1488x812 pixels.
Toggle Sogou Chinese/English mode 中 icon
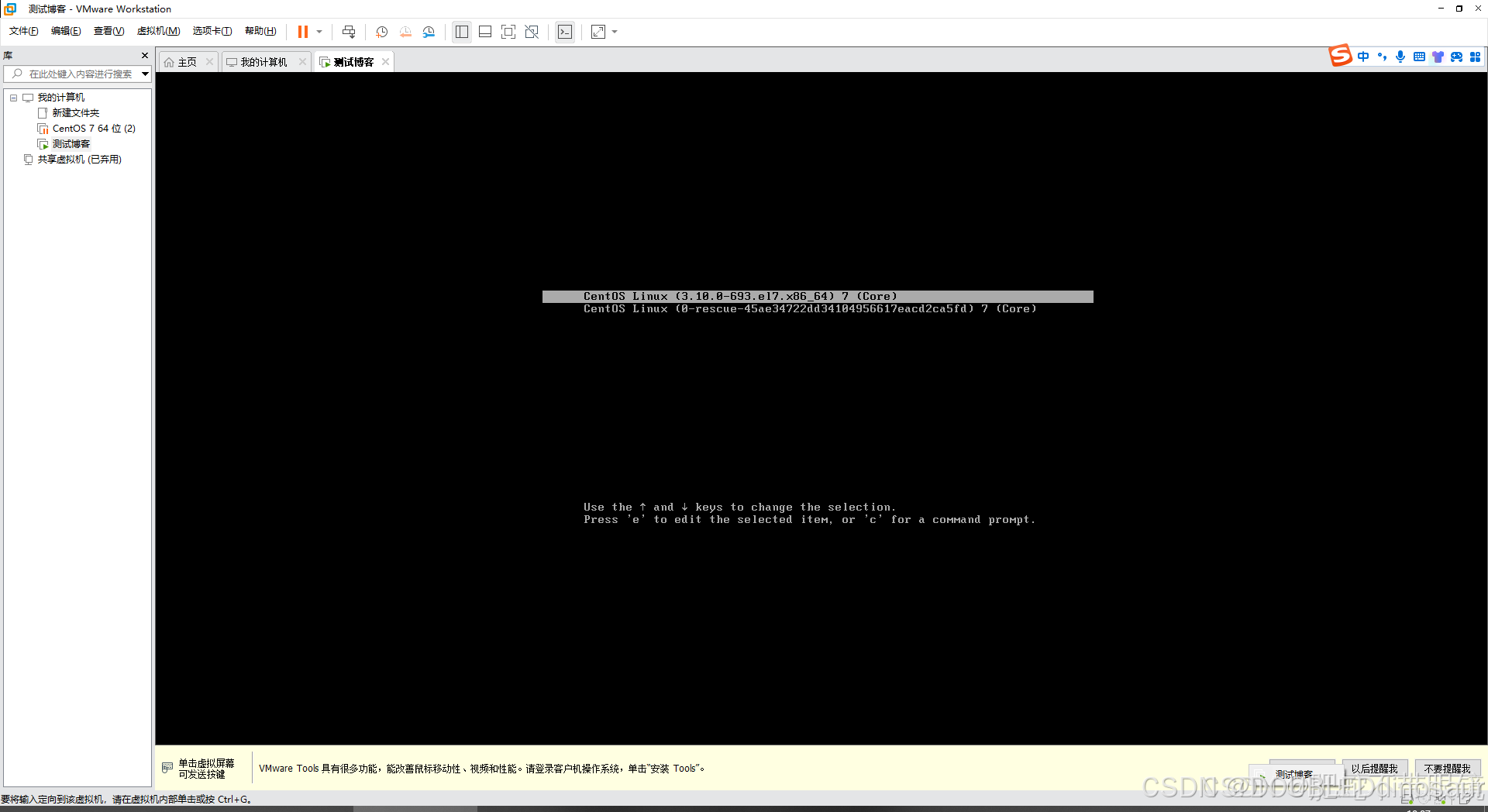pyautogui.click(x=1363, y=57)
